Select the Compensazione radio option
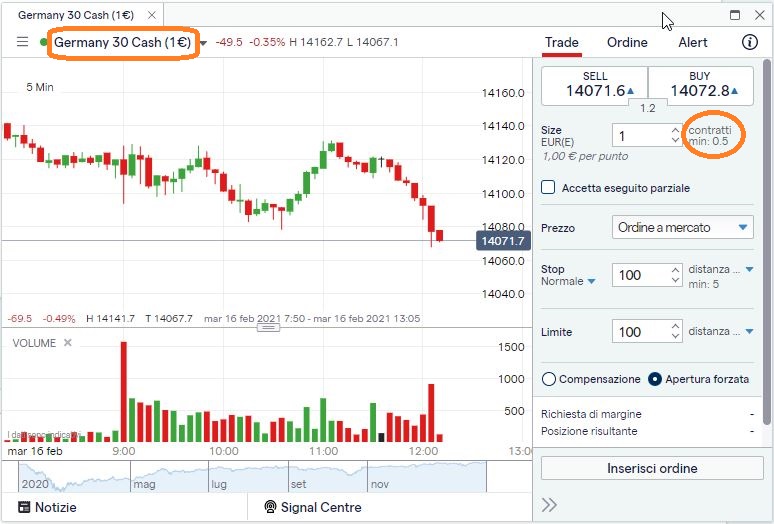774x524 pixels. 548,379
